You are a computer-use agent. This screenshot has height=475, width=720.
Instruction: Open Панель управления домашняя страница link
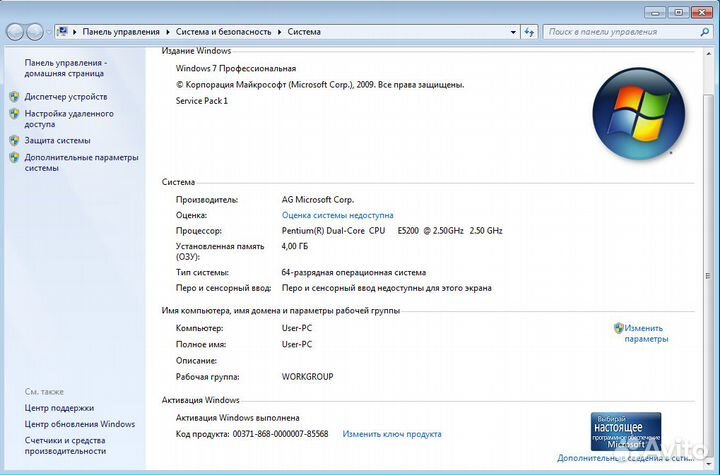click(65, 68)
